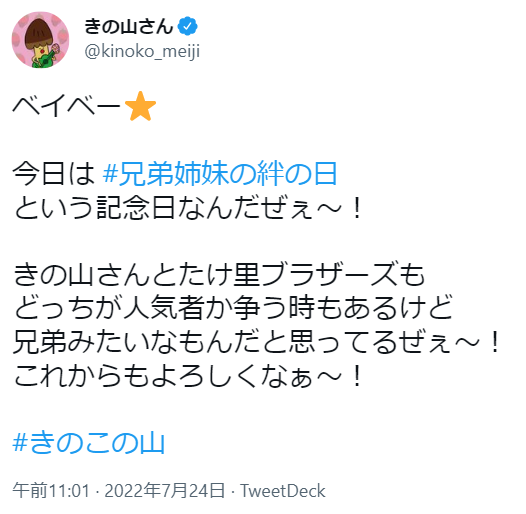Screen dimensions: 526x514
Task: Click the line これからもよろしくなぁ〜！
Action: click(189, 376)
